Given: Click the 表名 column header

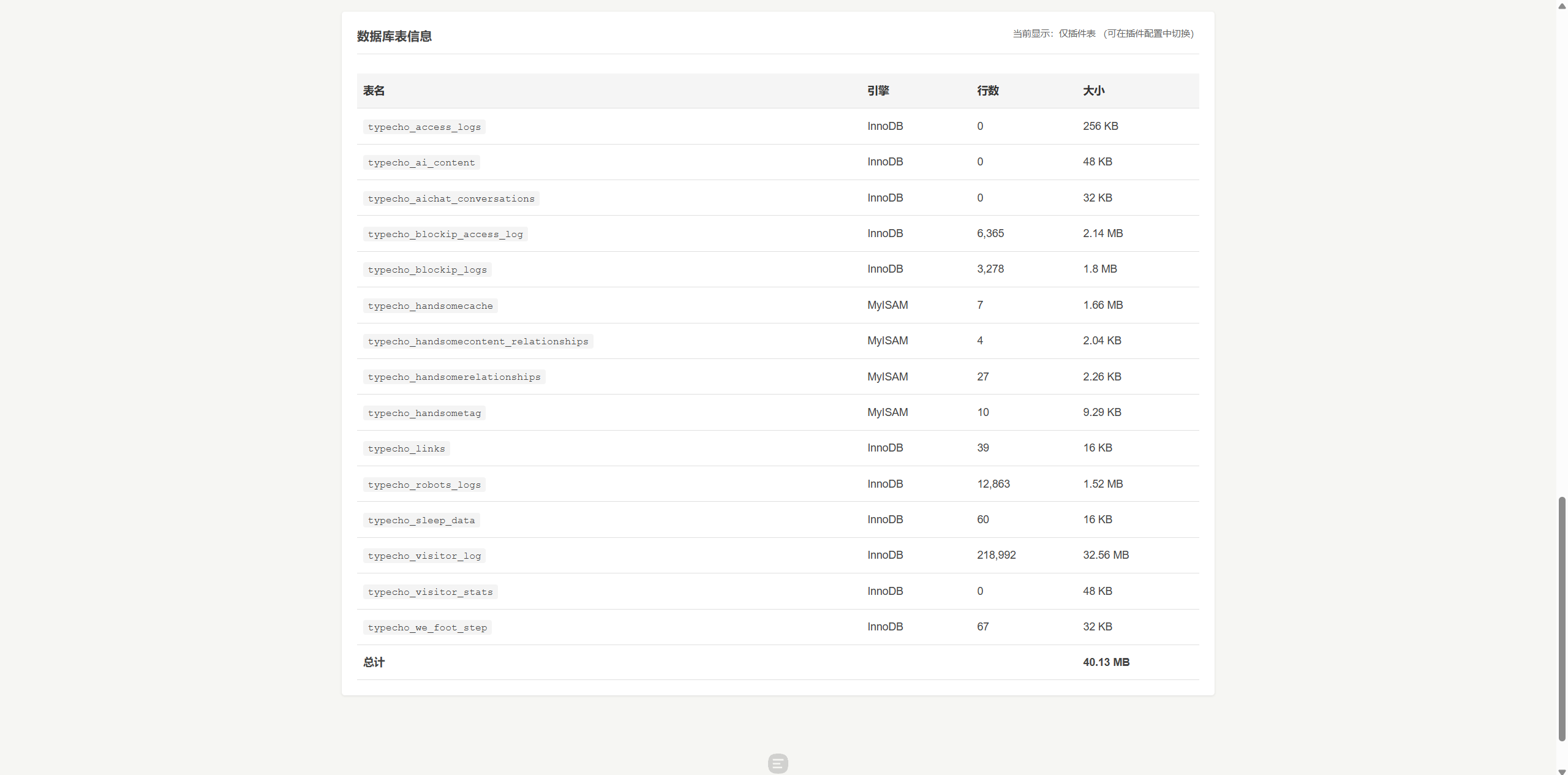Looking at the screenshot, I should 374,91.
